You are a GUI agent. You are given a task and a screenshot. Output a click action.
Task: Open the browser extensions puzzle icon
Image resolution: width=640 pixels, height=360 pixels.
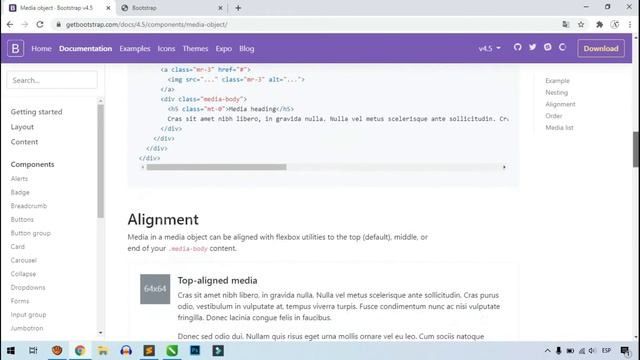pyautogui.click(x=599, y=24)
